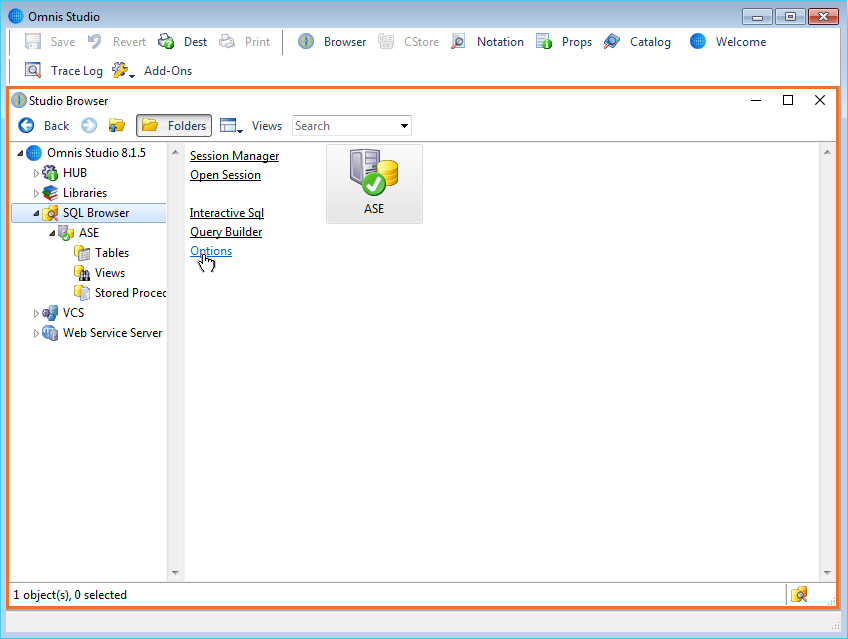The width and height of the screenshot is (848, 639).
Task: Click the Back label in Studio Browser
Action: point(57,125)
